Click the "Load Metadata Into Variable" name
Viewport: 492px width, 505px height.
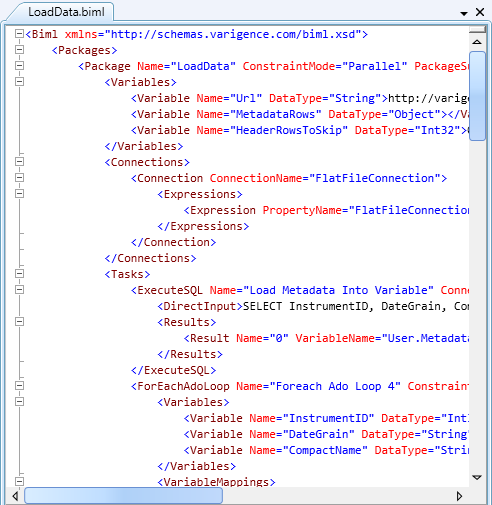point(339,290)
